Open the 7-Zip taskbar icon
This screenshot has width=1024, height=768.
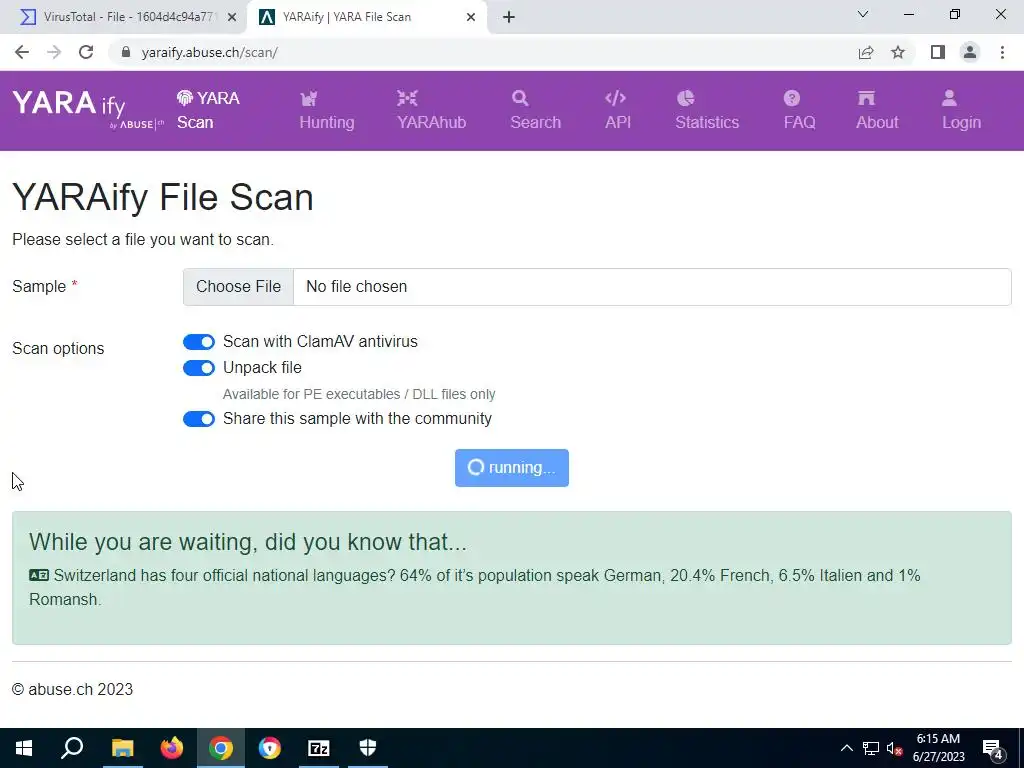(x=319, y=748)
